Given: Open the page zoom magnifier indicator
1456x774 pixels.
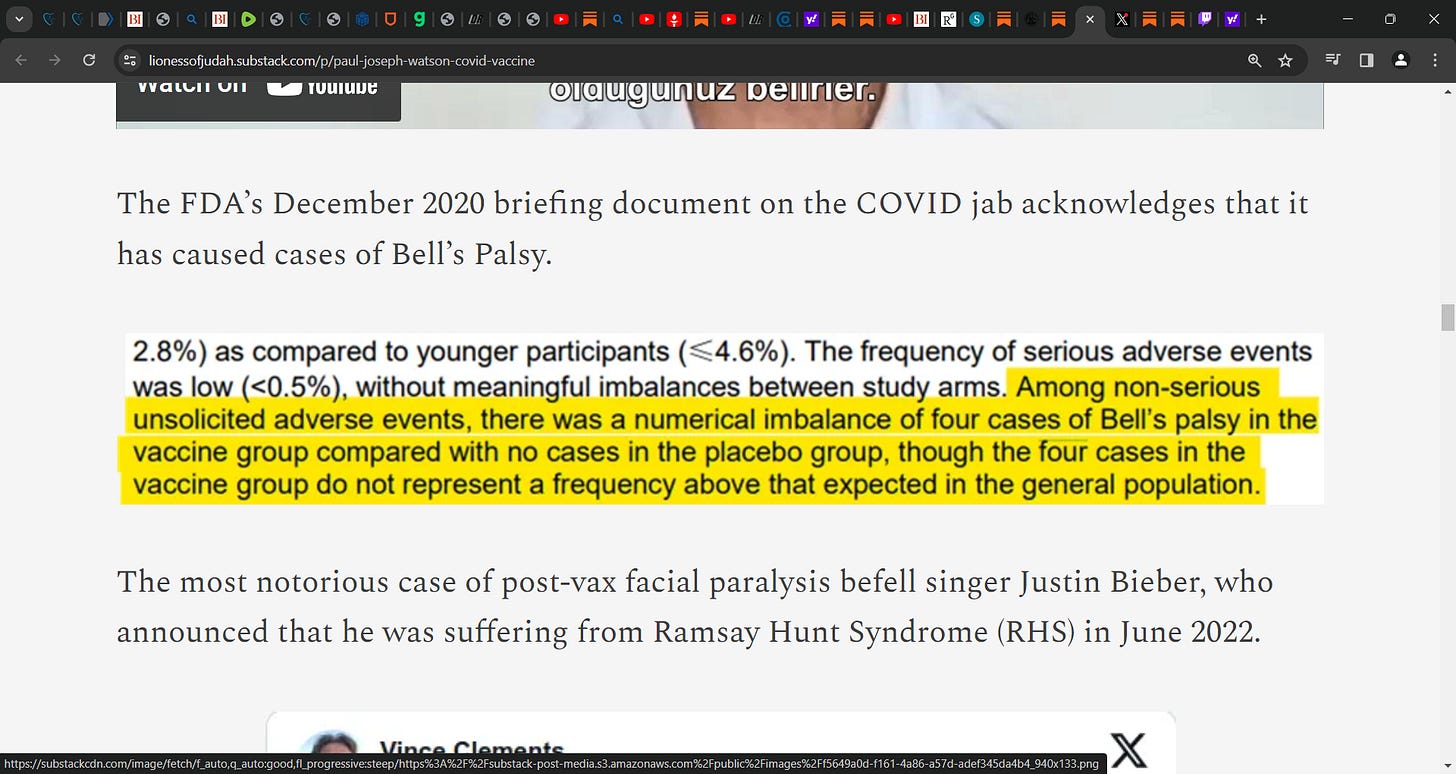Looking at the screenshot, I should tap(1254, 61).
